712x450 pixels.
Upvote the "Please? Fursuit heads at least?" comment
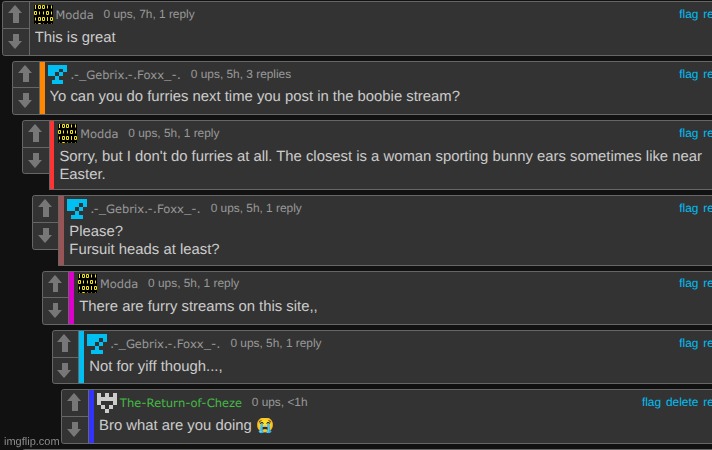(x=44, y=209)
